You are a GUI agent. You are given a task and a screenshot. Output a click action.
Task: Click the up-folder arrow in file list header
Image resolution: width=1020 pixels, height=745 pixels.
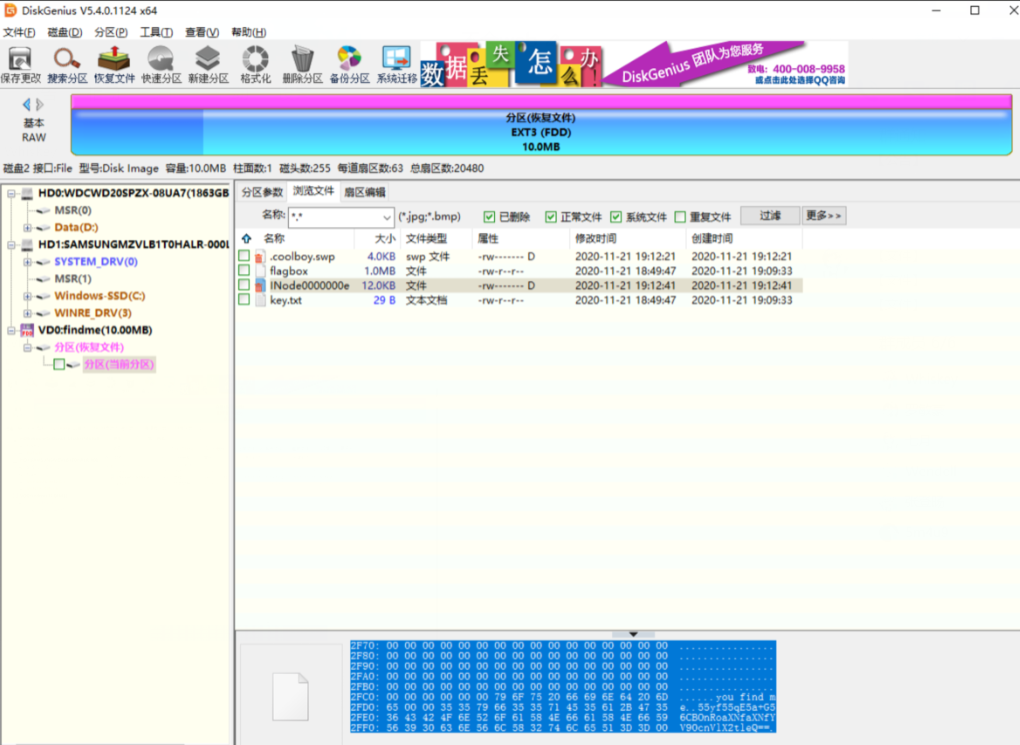tap(247, 238)
